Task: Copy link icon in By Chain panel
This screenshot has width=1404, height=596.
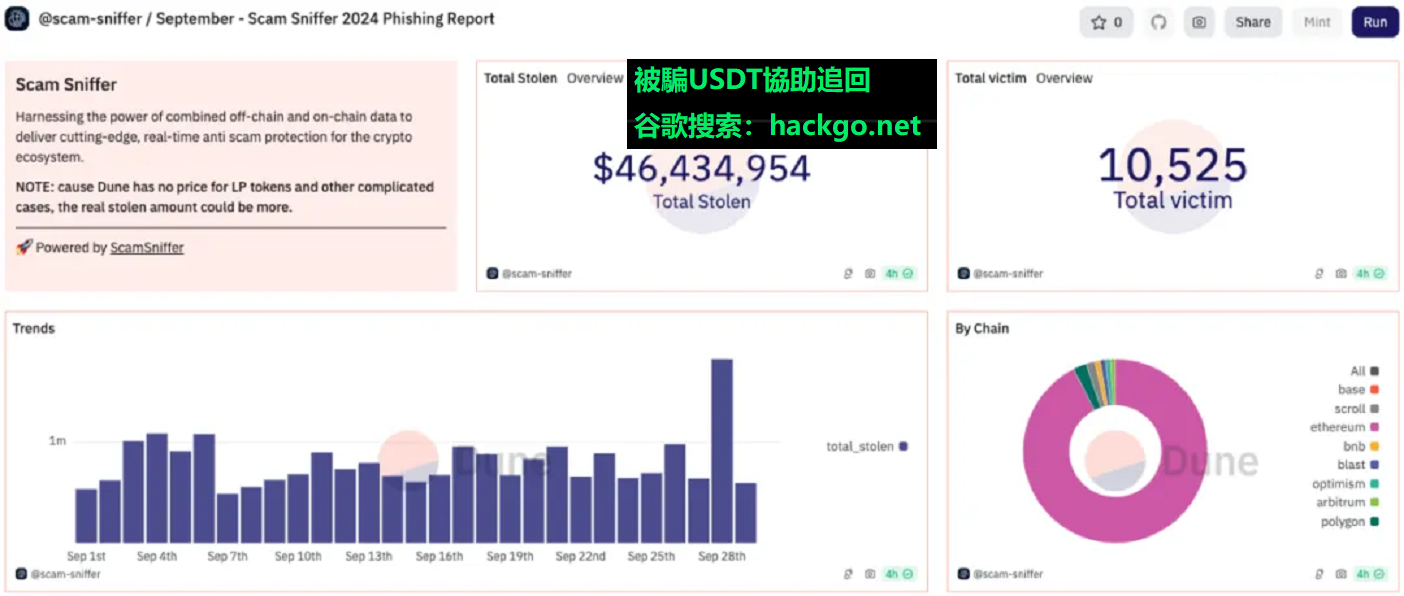Action: coord(1319,574)
